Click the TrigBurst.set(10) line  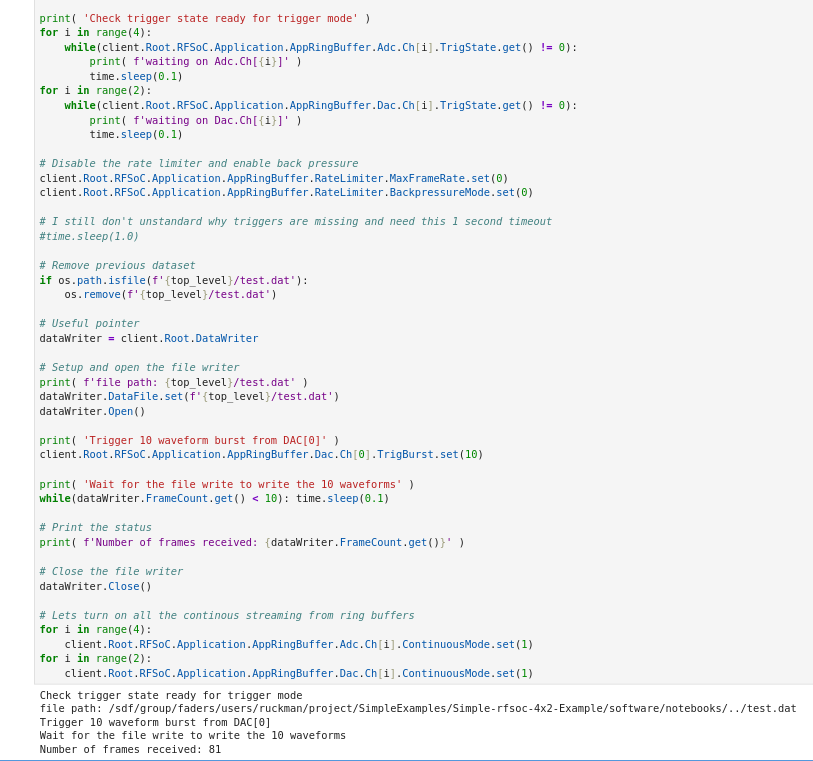[261, 454]
